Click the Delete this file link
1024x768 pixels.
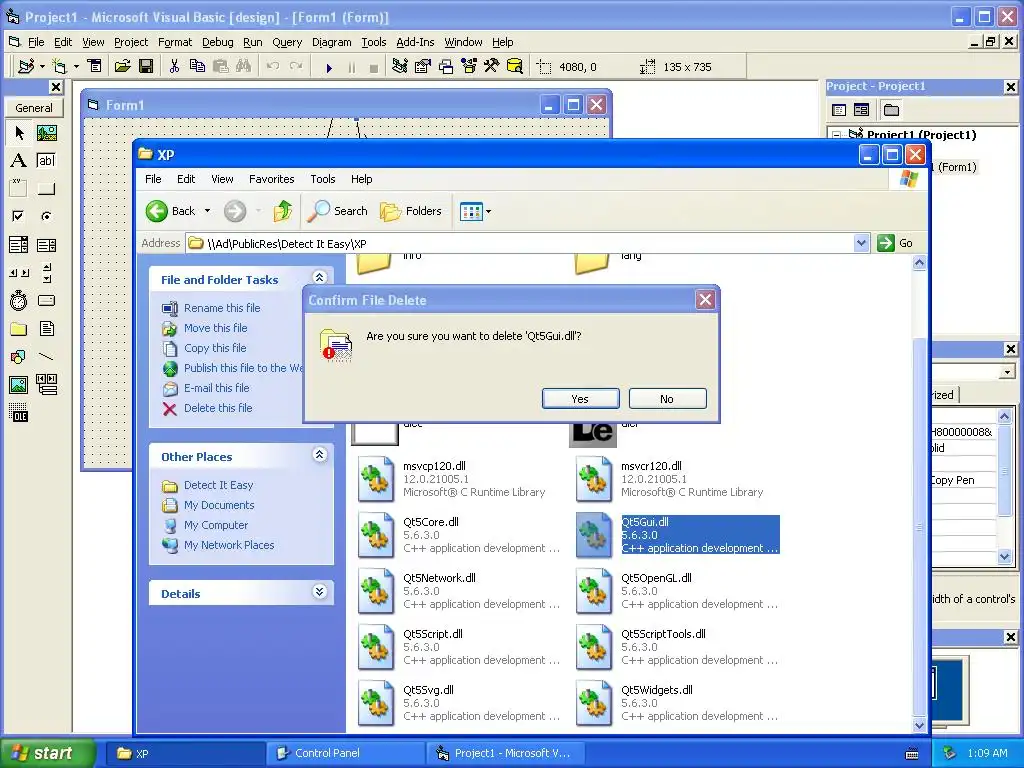(218, 408)
